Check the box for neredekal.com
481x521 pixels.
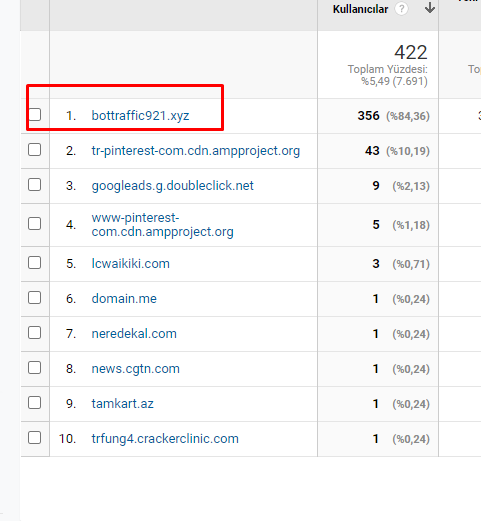(35, 333)
